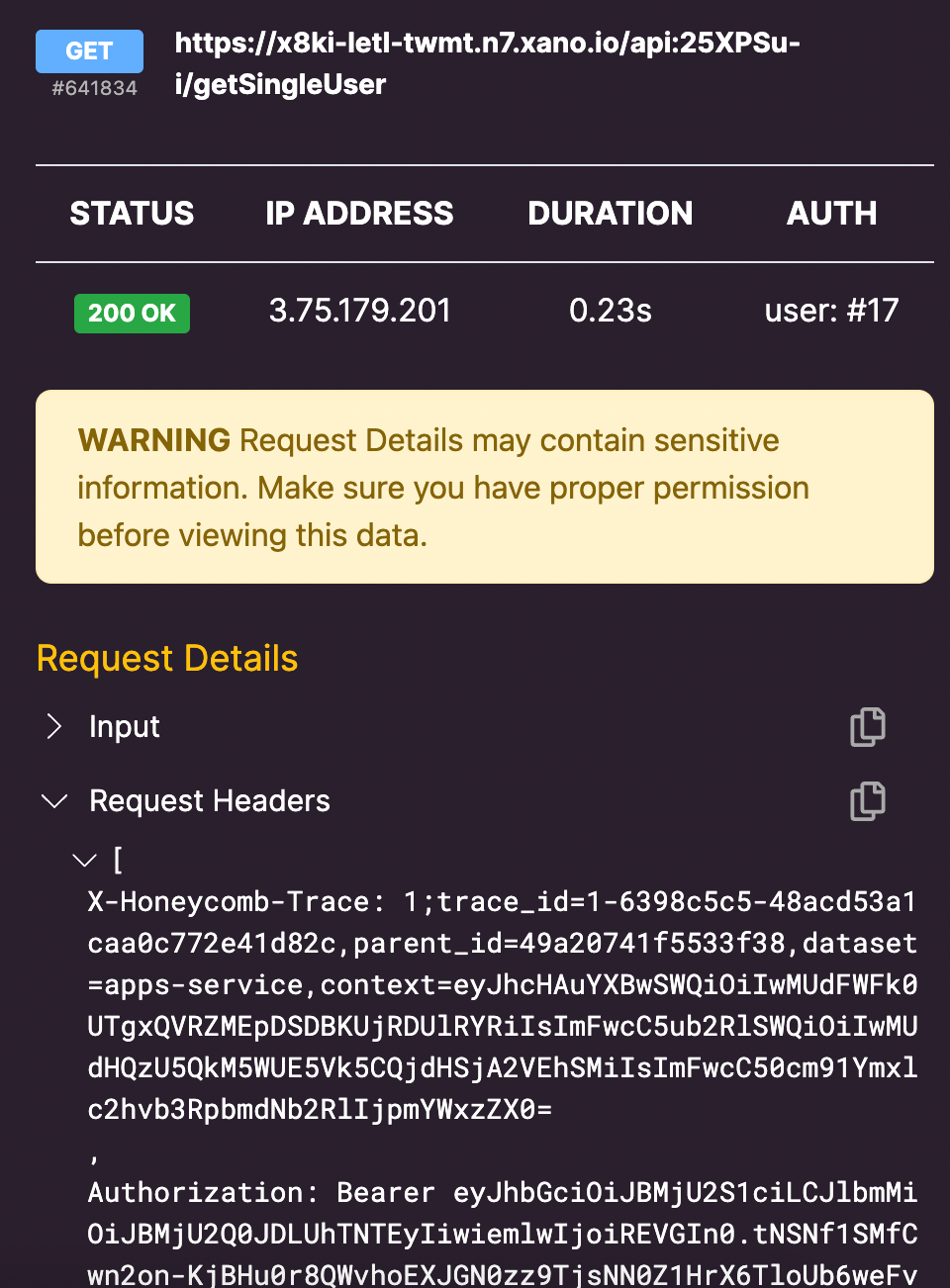Screen dimensions: 950x1288
Task: Expand the Input section chevron
Action: point(54,727)
